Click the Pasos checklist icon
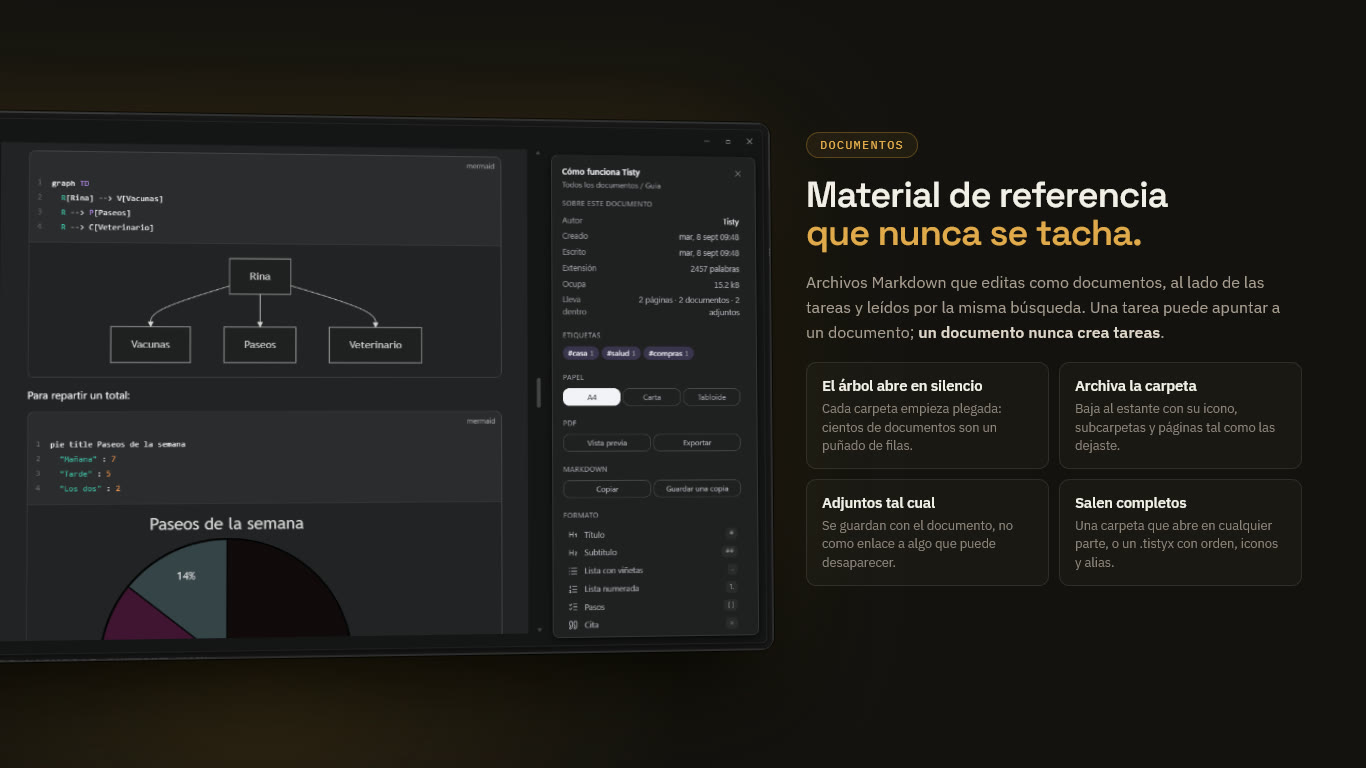This screenshot has width=1366, height=768. point(573,607)
